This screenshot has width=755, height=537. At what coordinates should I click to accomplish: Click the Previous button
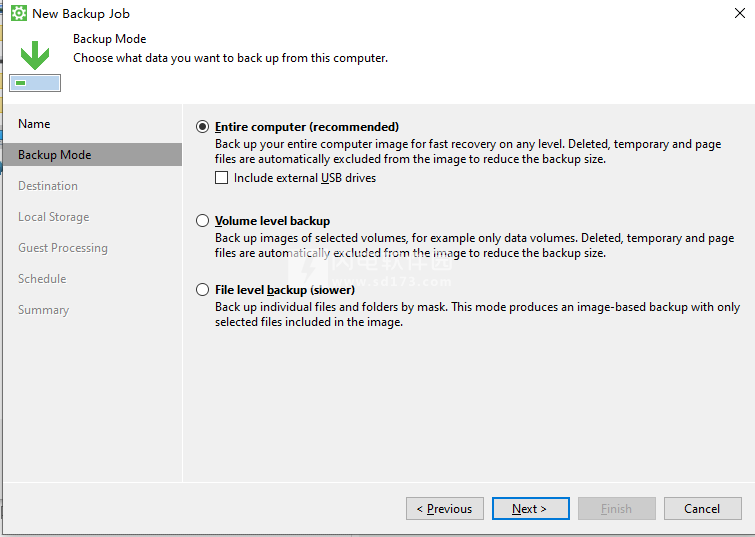pos(445,509)
